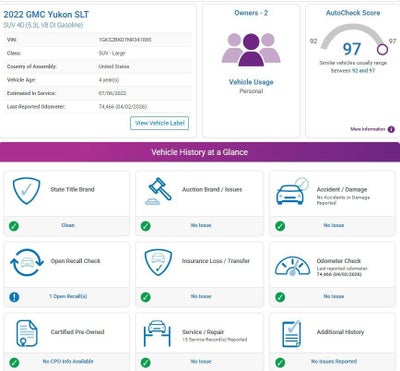Open the More Information link
Screen dimensions: 400x371
[368, 129]
